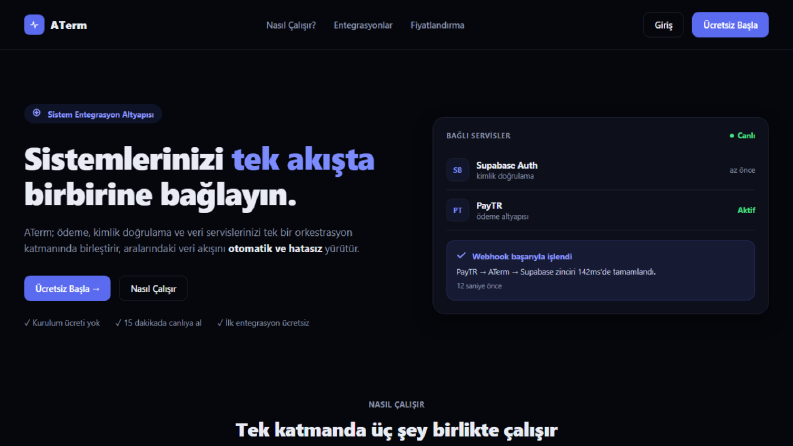793x446 pixels.
Task: Select the PayTR service name
Action: click(489, 206)
